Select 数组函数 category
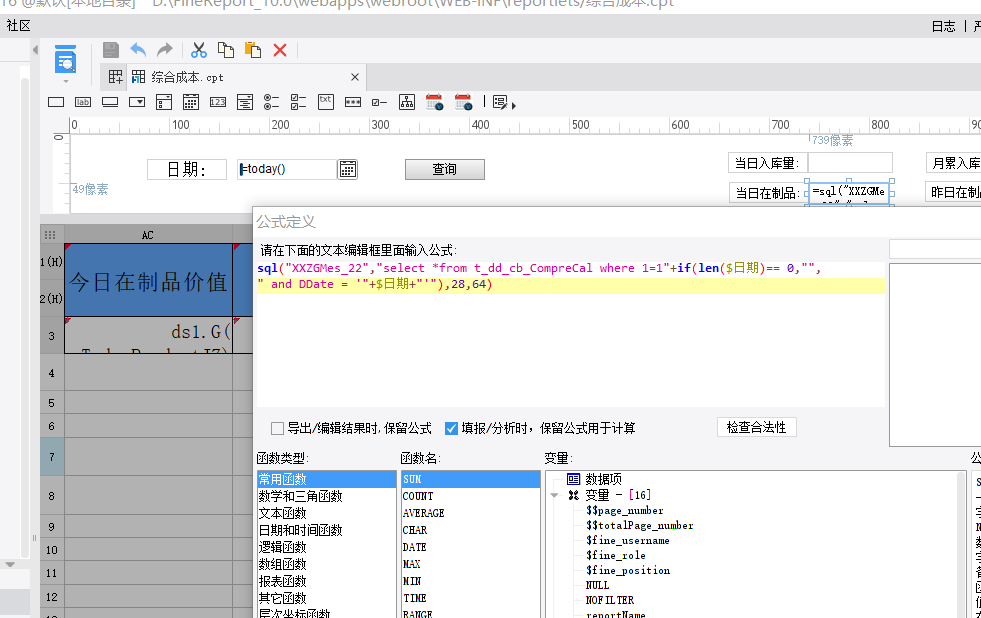The height and width of the screenshot is (618, 981). (327, 564)
